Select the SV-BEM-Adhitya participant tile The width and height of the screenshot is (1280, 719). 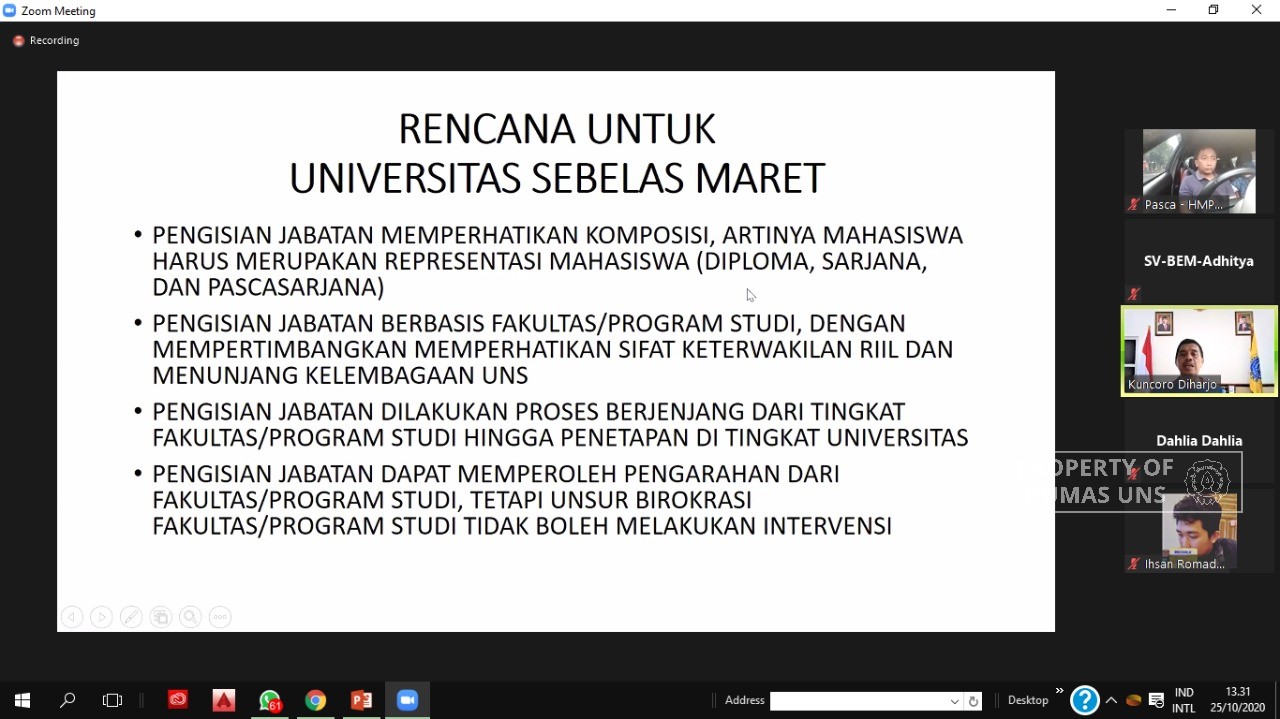(1199, 261)
